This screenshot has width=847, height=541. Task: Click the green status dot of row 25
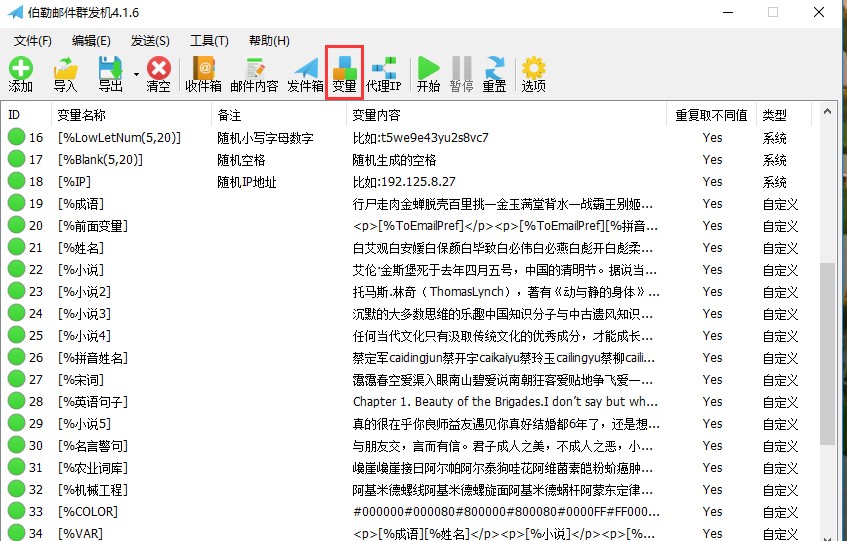(x=17, y=335)
